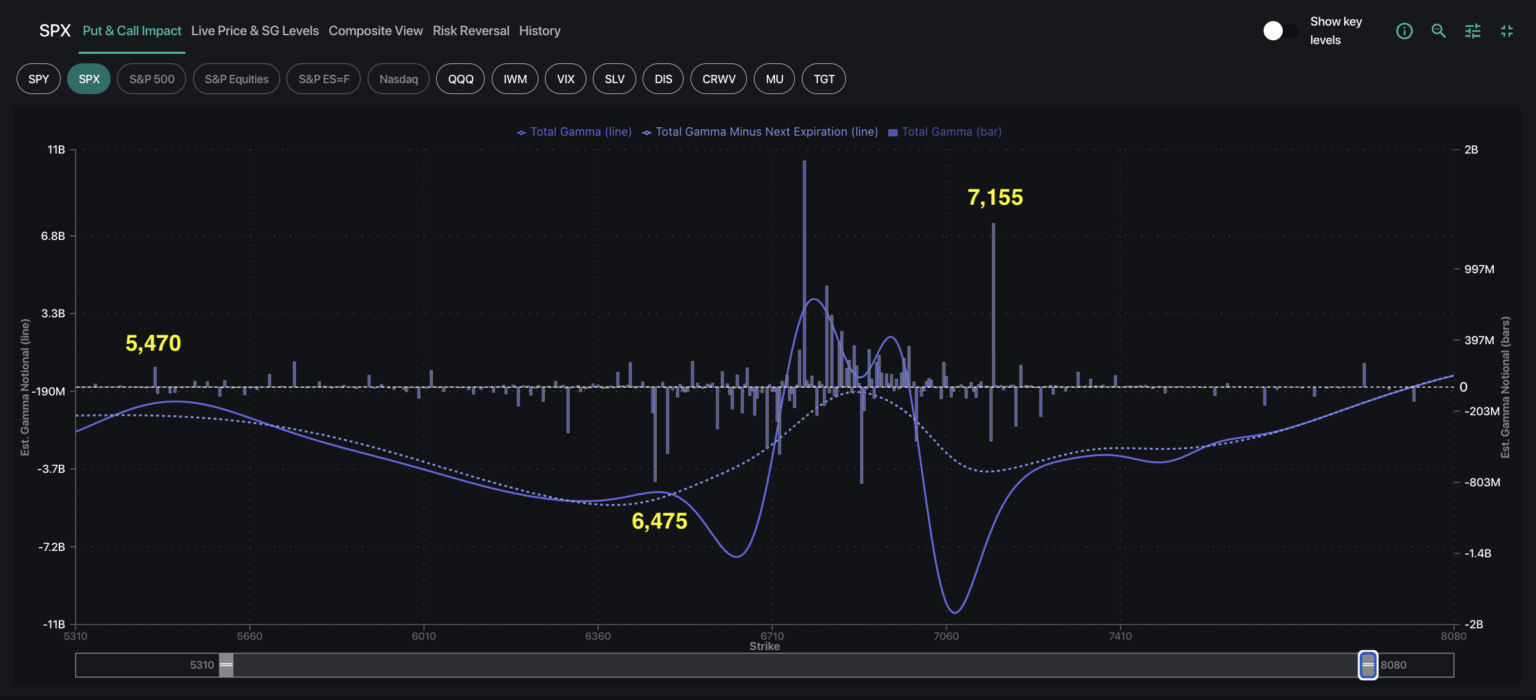Choose the VIX symbol
The width and height of the screenshot is (1536, 700).
point(565,78)
